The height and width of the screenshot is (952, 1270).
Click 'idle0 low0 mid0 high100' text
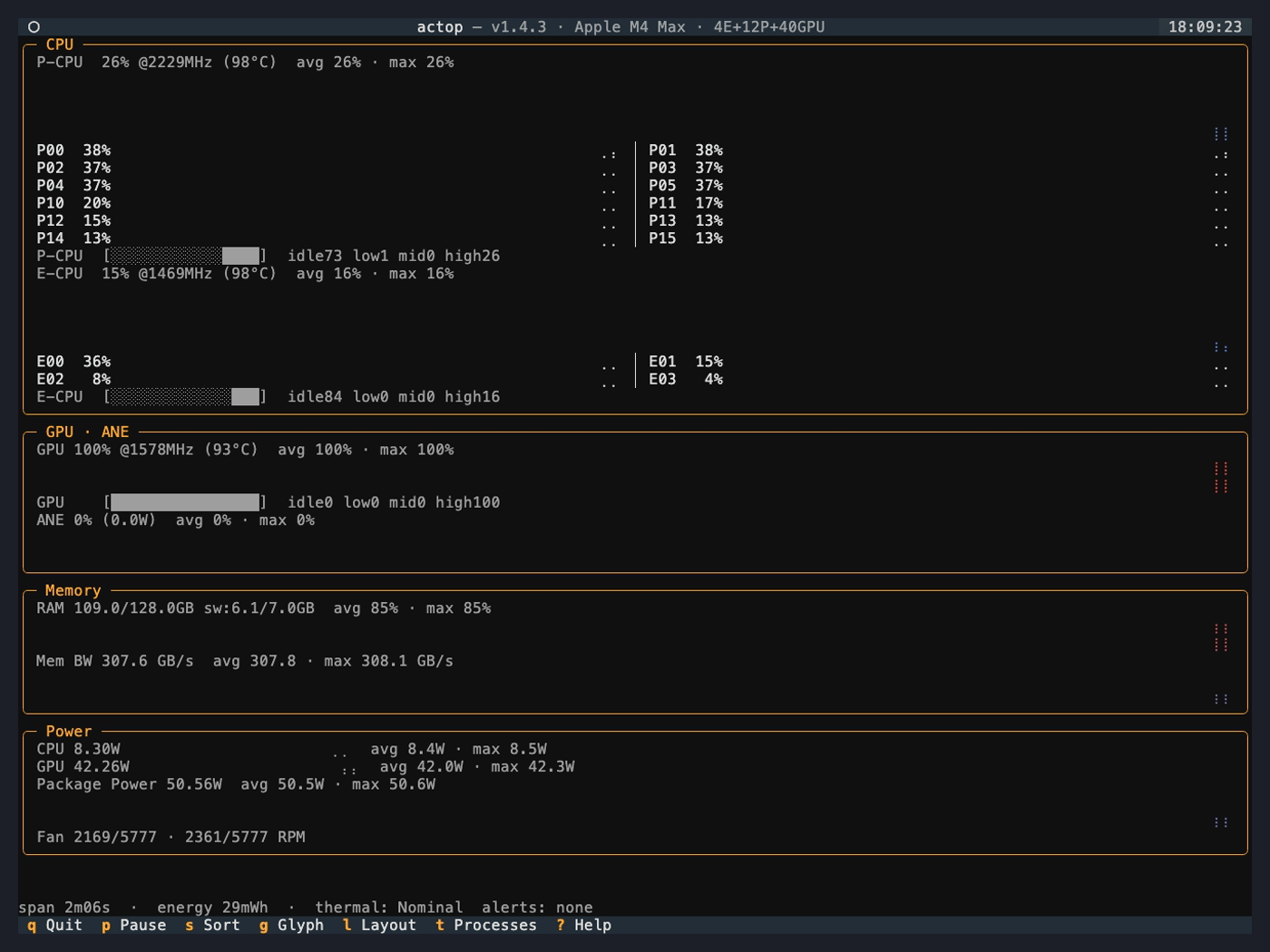tap(394, 502)
